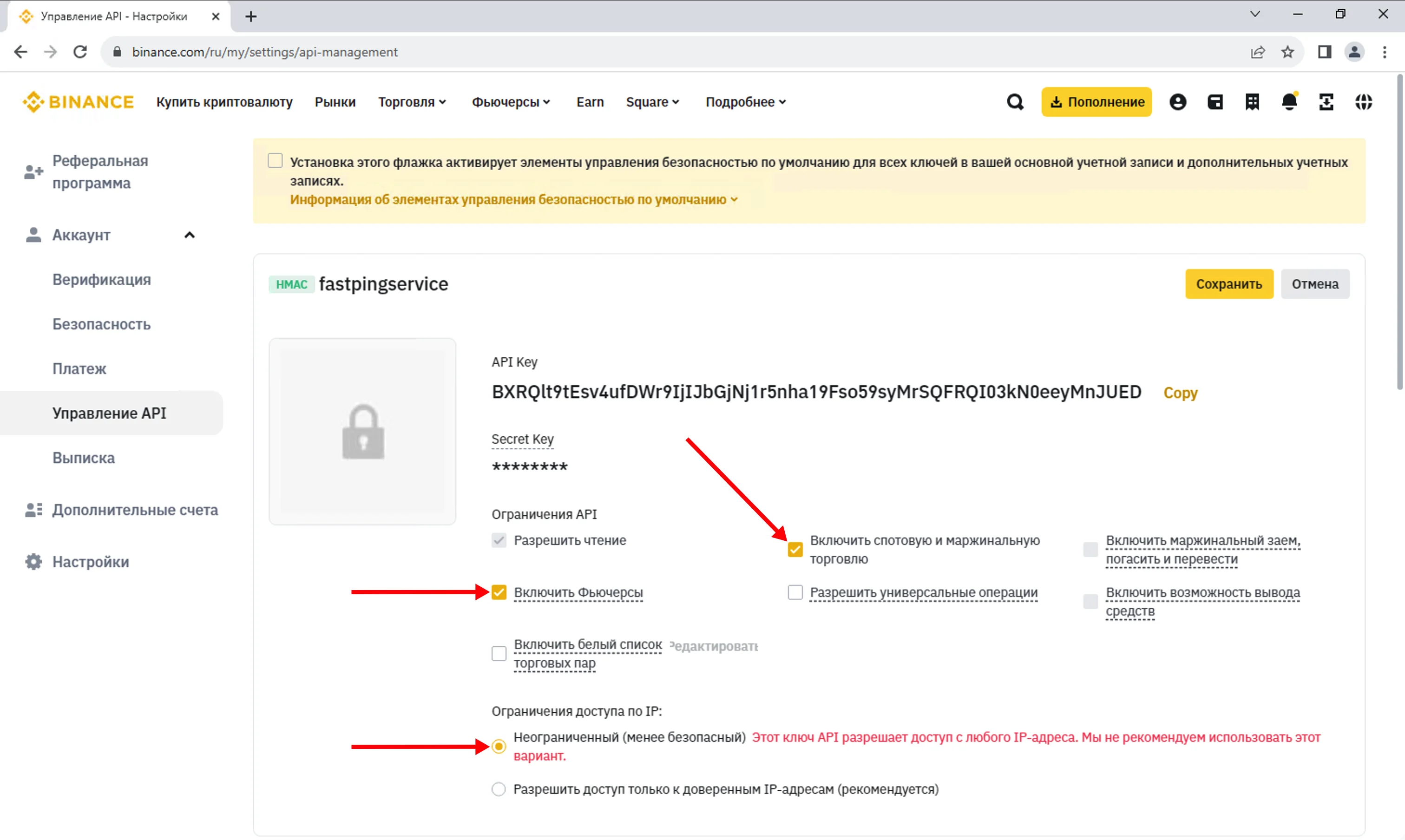1405x840 pixels.
Task: Collapse the Аккаунт sidebar section
Action: [x=190, y=235]
